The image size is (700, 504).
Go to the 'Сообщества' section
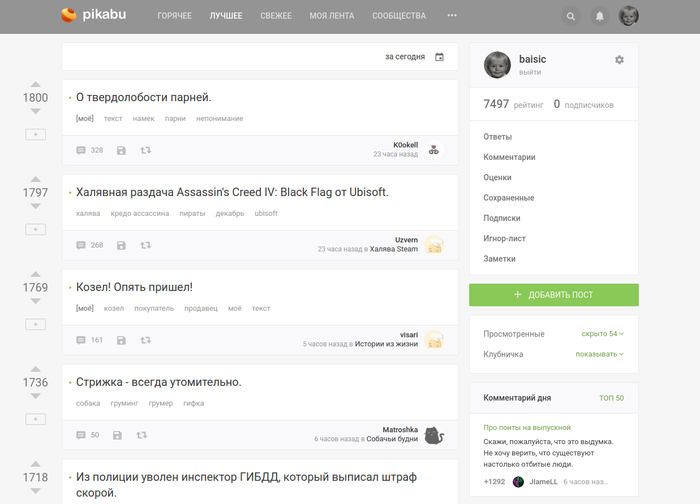(x=398, y=16)
